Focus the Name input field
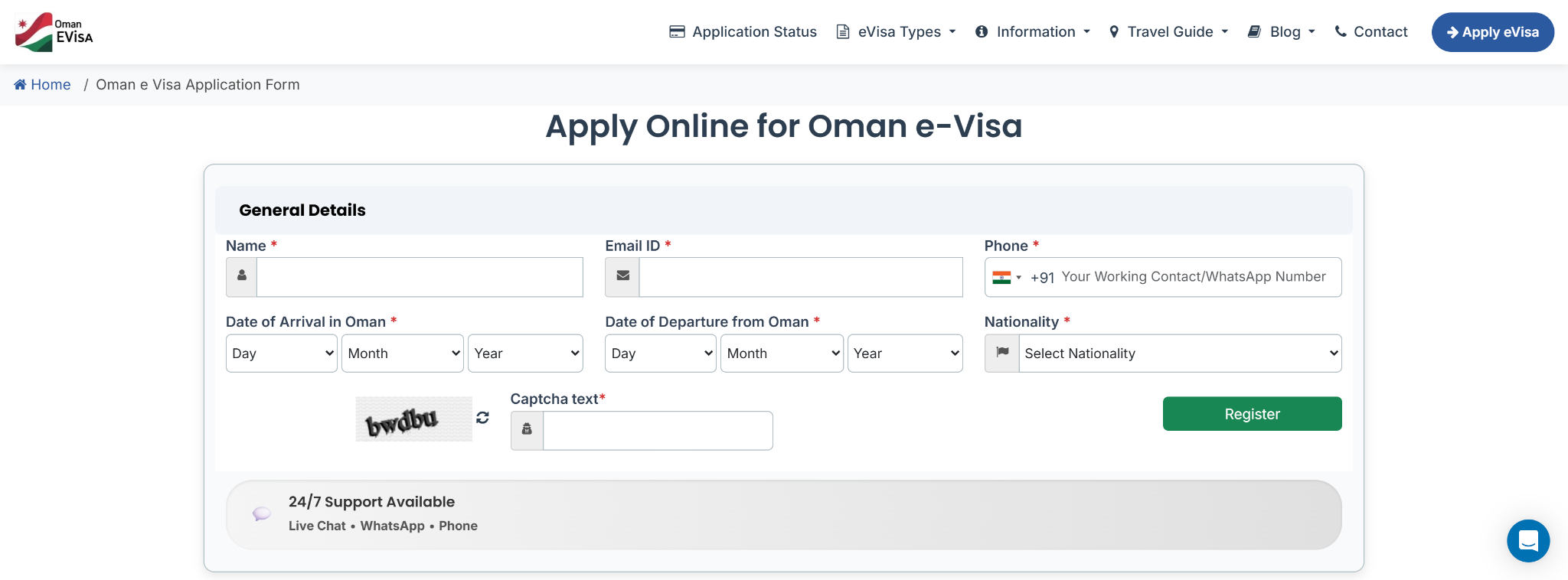This screenshot has height=580, width=1568. (419, 277)
